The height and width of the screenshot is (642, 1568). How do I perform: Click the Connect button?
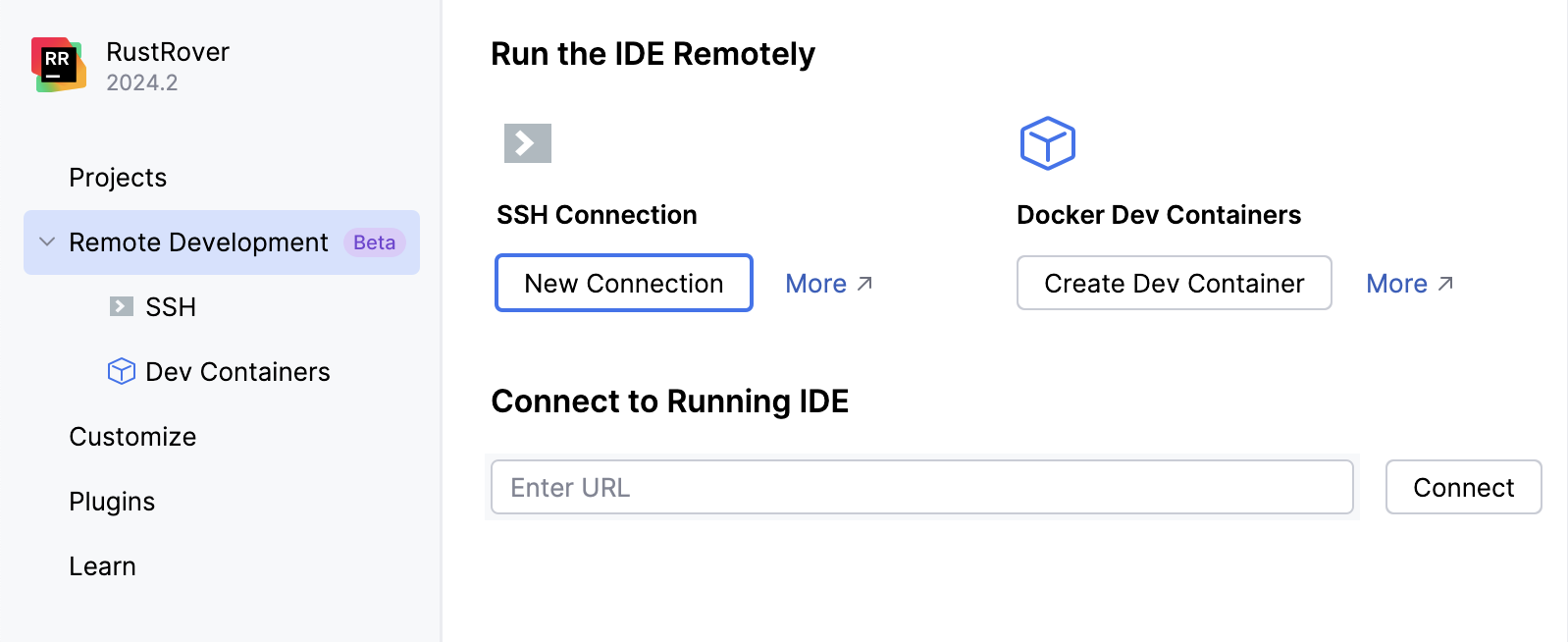(1464, 487)
